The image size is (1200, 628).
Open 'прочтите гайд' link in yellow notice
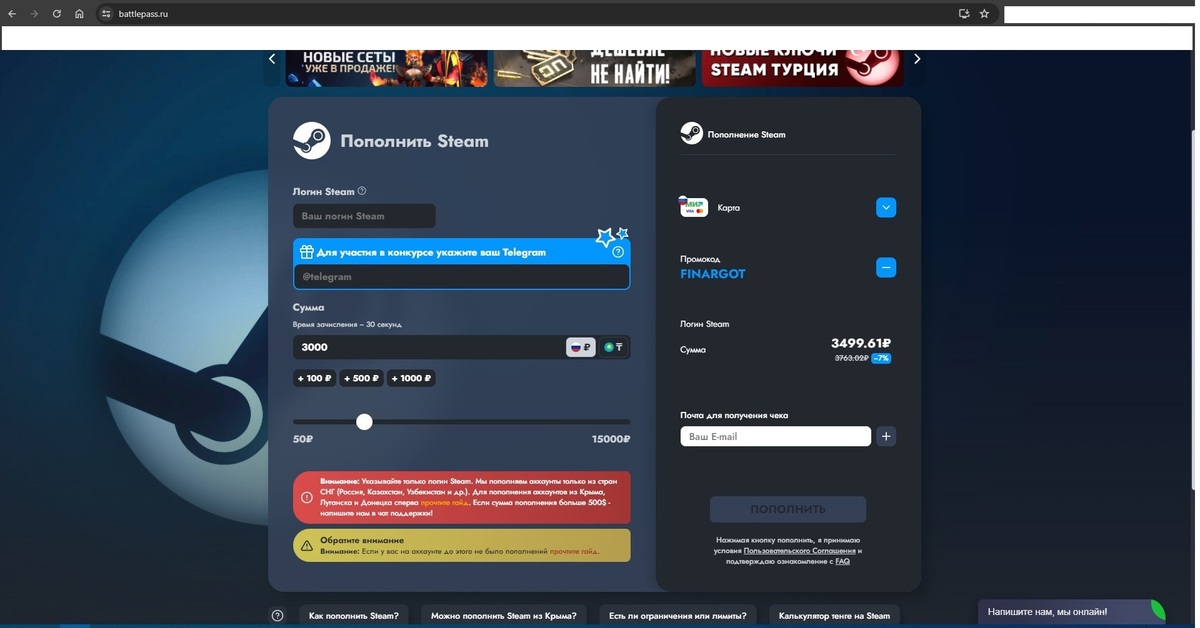[573, 551]
